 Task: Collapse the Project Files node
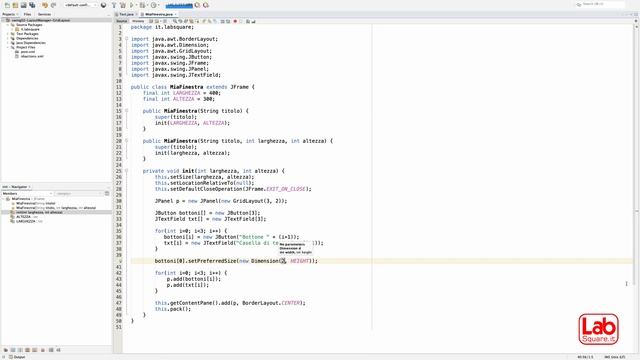[8, 47]
